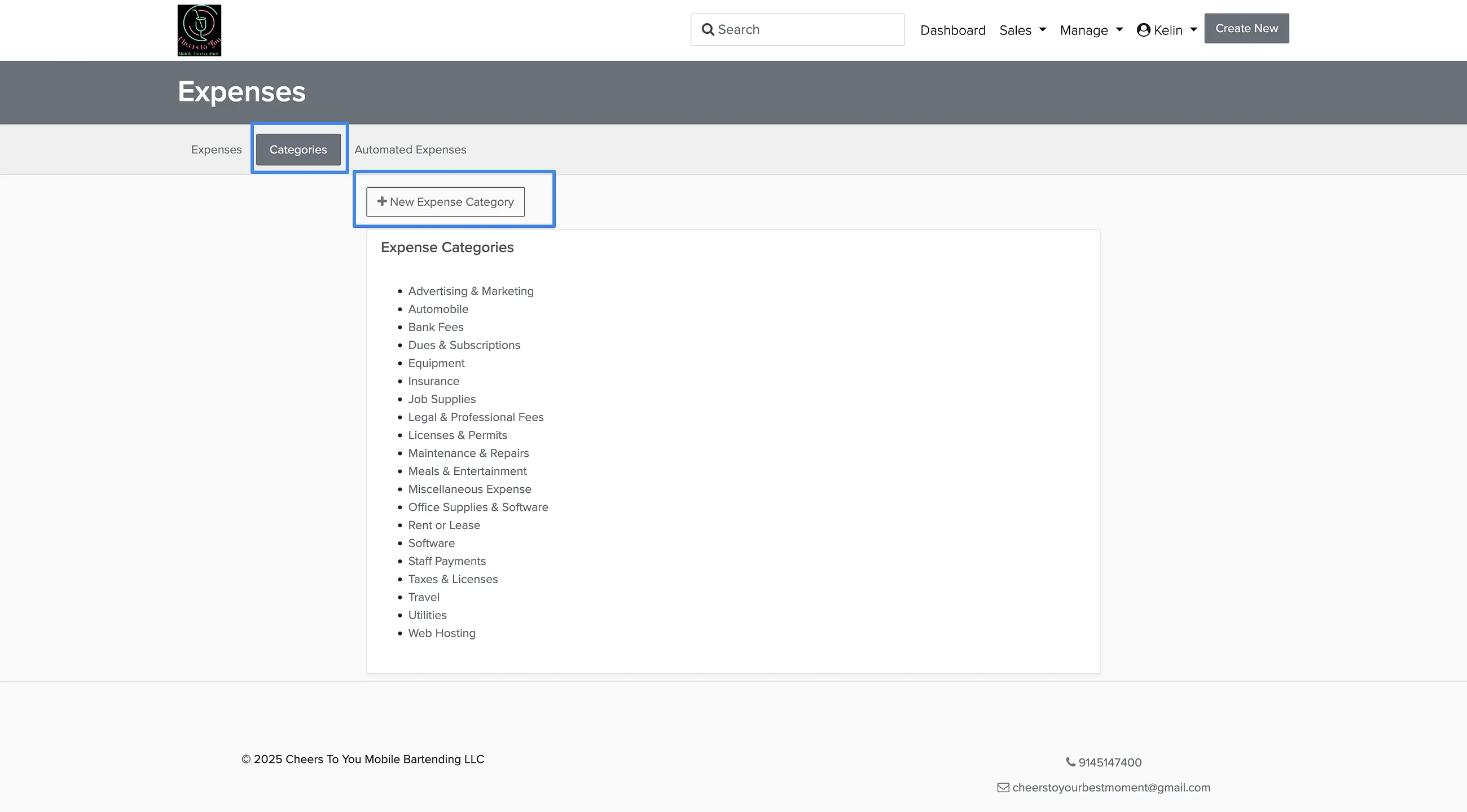
Task: Open the Job Supplies category
Action: coord(442,399)
